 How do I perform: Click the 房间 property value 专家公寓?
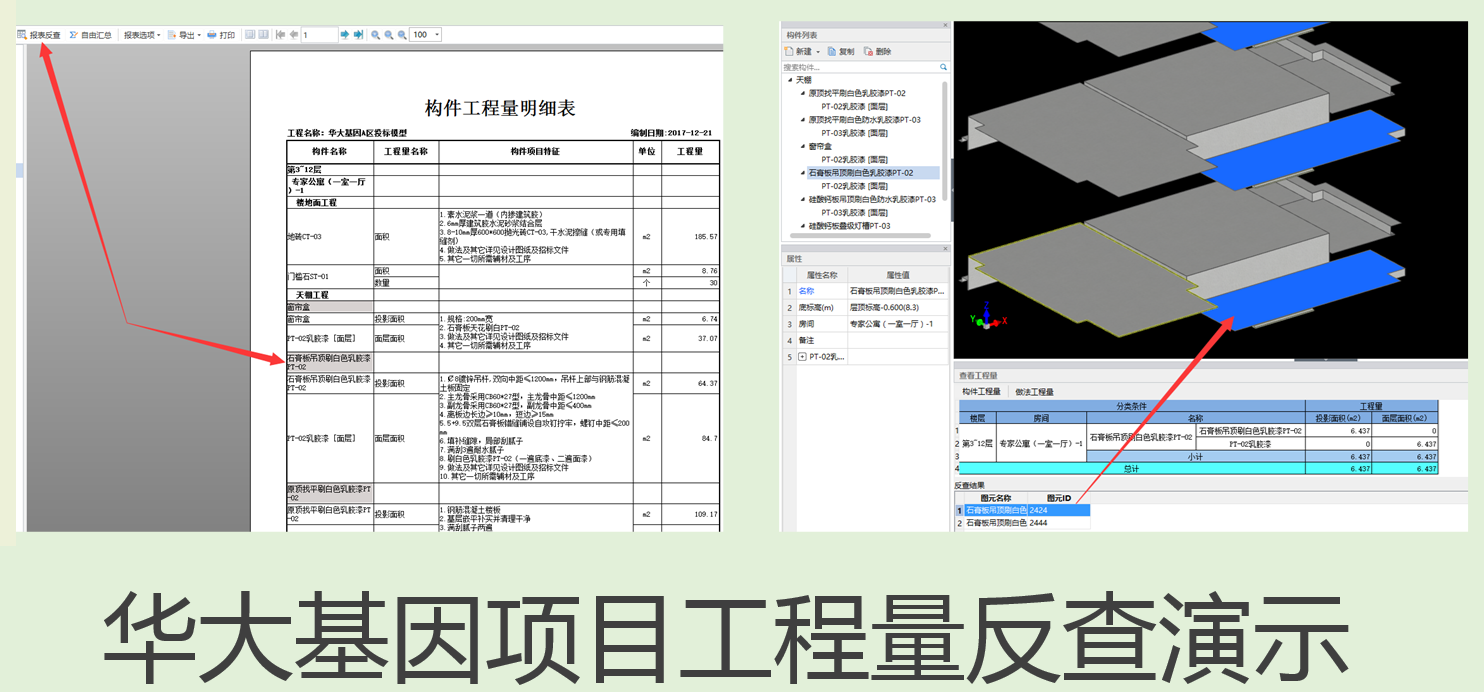(897, 324)
